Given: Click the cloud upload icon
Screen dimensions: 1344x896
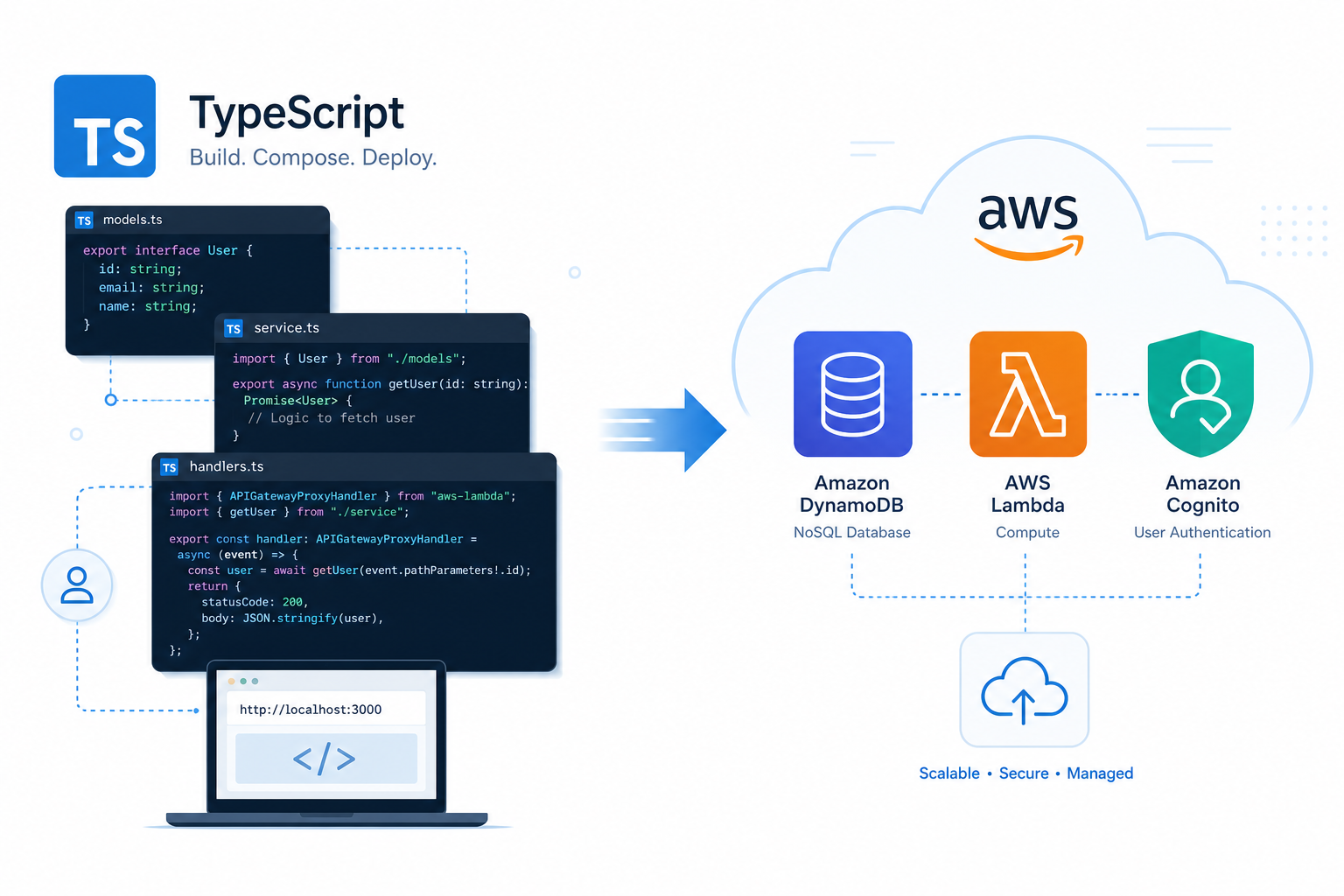Looking at the screenshot, I should 1025,689.
